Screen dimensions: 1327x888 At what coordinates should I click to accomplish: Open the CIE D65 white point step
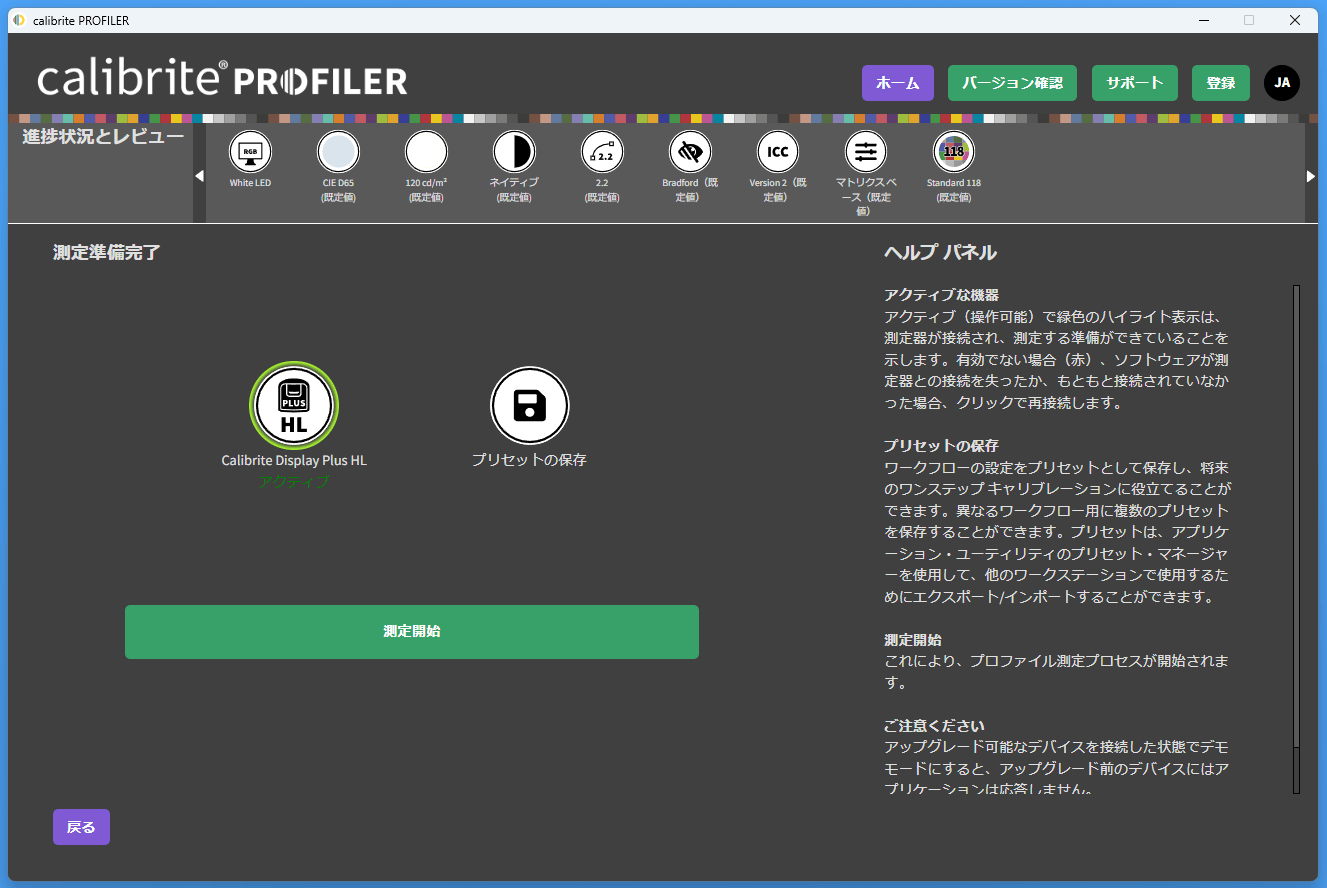[x=338, y=152]
